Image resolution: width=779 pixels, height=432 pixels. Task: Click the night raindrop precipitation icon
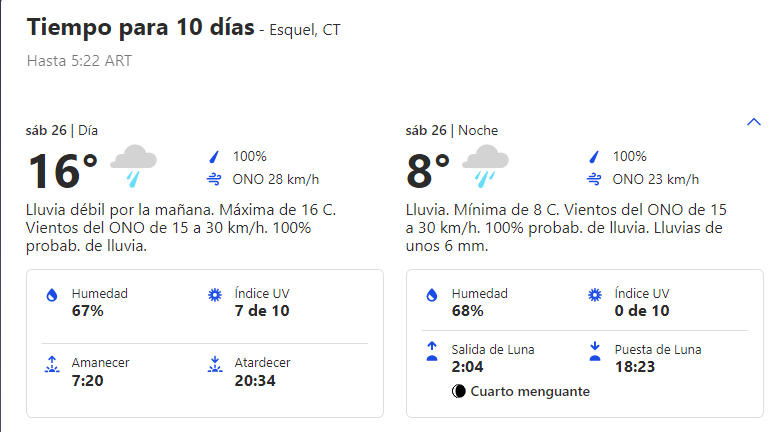point(593,157)
